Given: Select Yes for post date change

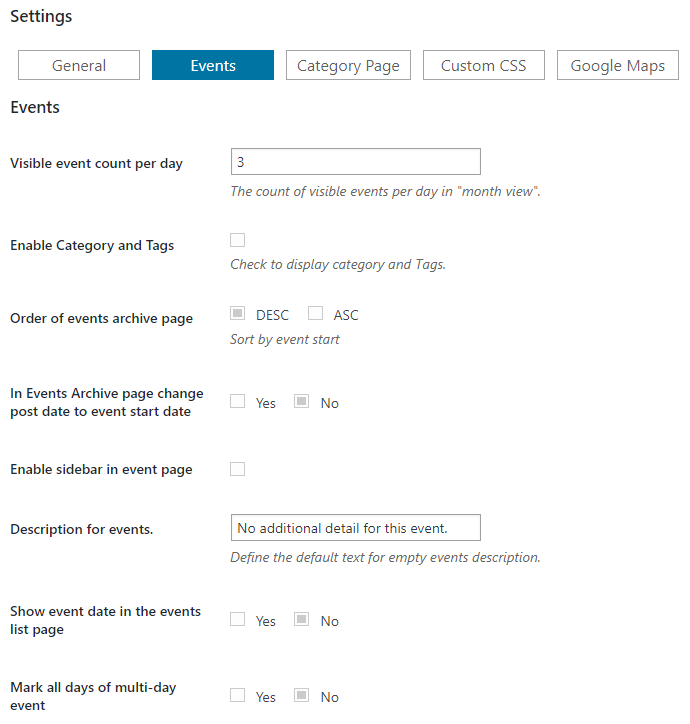Looking at the screenshot, I should [237, 401].
